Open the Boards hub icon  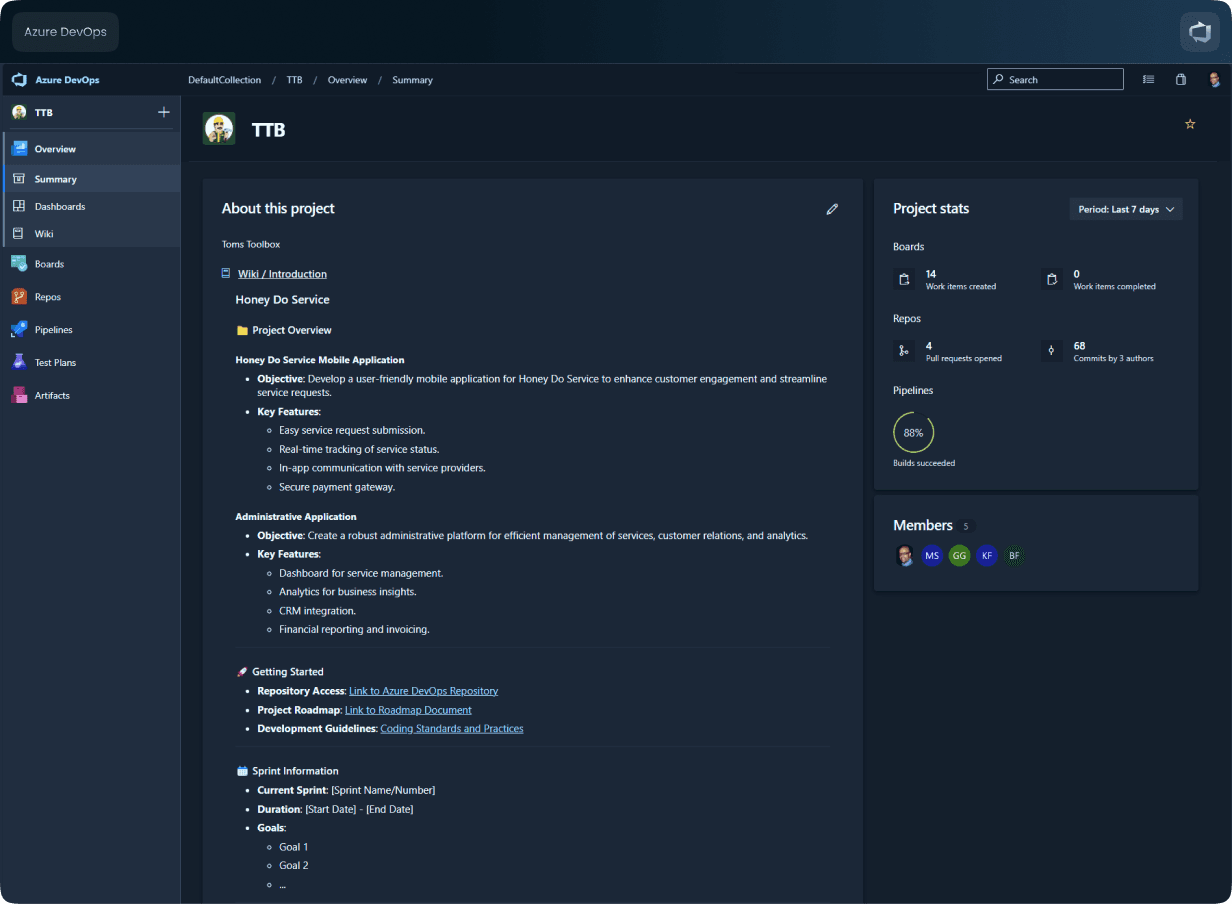pyautogui.click(x=19, y=264)
